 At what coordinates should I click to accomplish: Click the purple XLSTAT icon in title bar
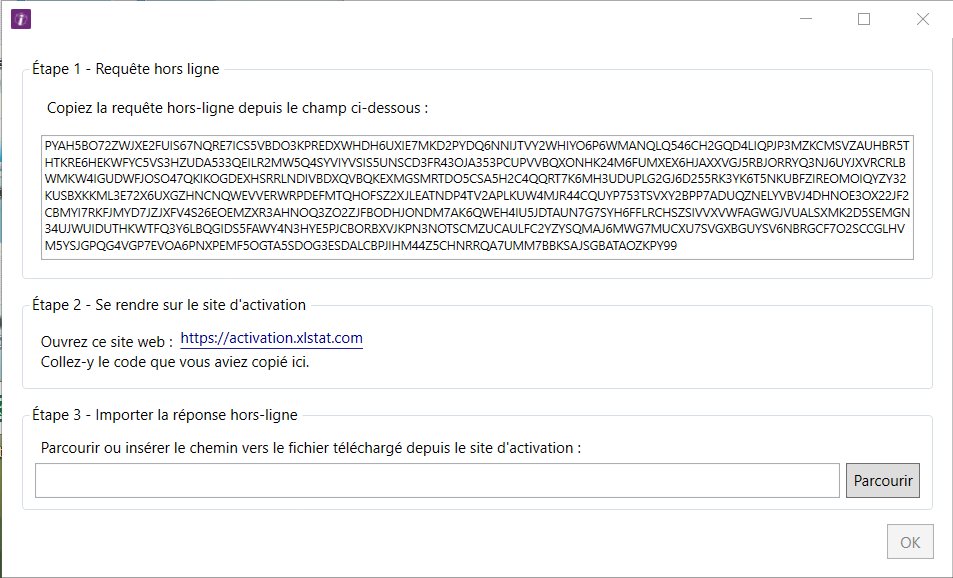(x=19, y=19)
